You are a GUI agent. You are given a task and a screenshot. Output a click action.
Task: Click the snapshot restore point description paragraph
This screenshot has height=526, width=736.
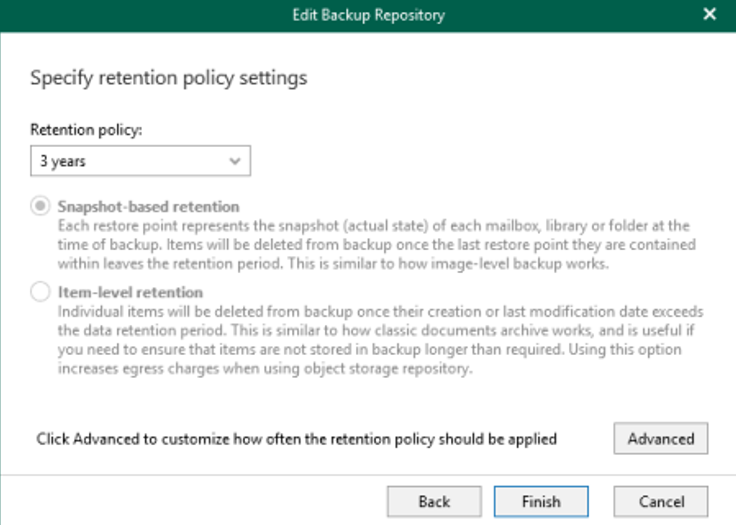pos(376,244)
